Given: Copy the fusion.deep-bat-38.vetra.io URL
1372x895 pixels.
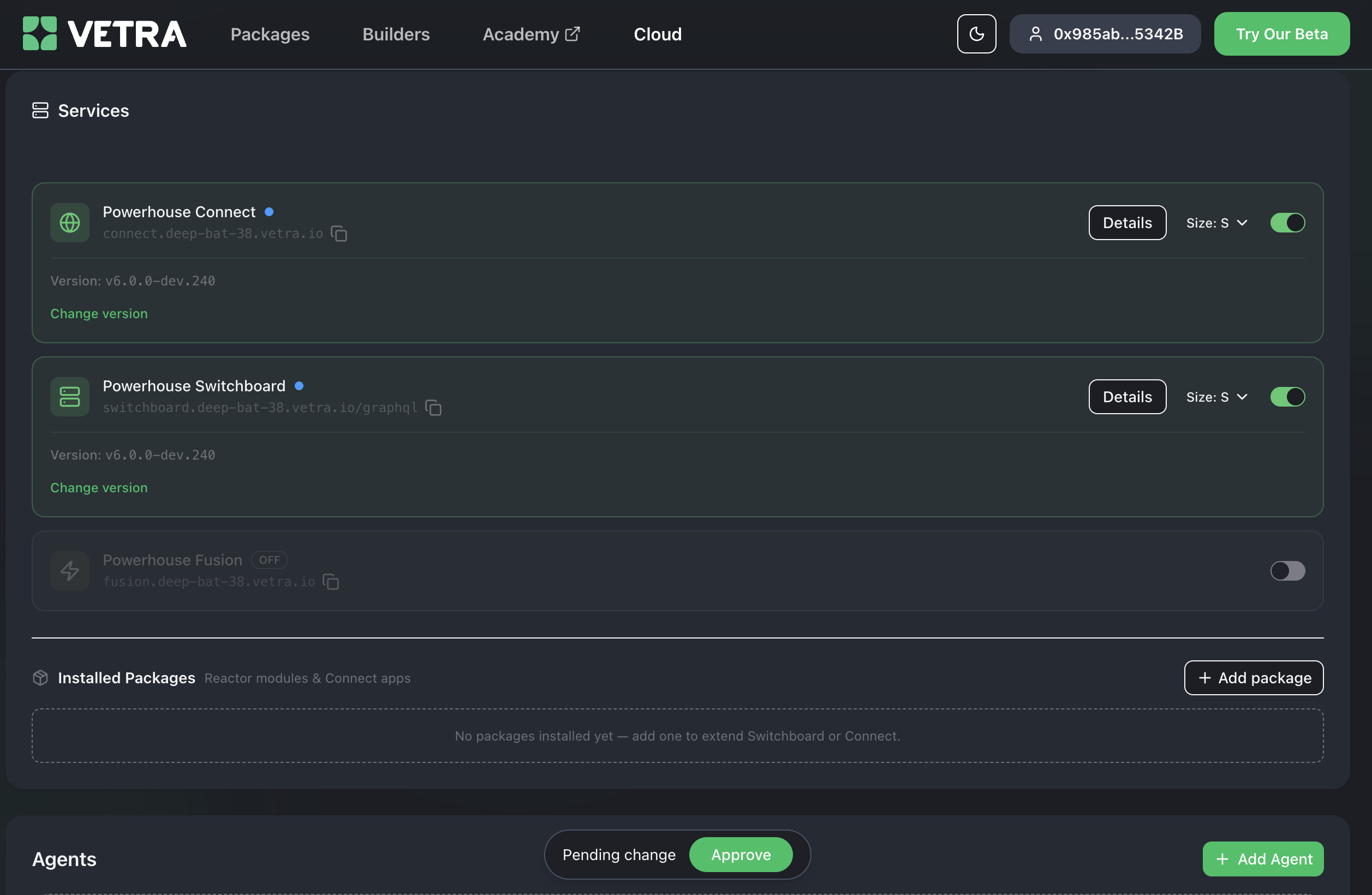Looking at the screenshot, I should point(331,582).
